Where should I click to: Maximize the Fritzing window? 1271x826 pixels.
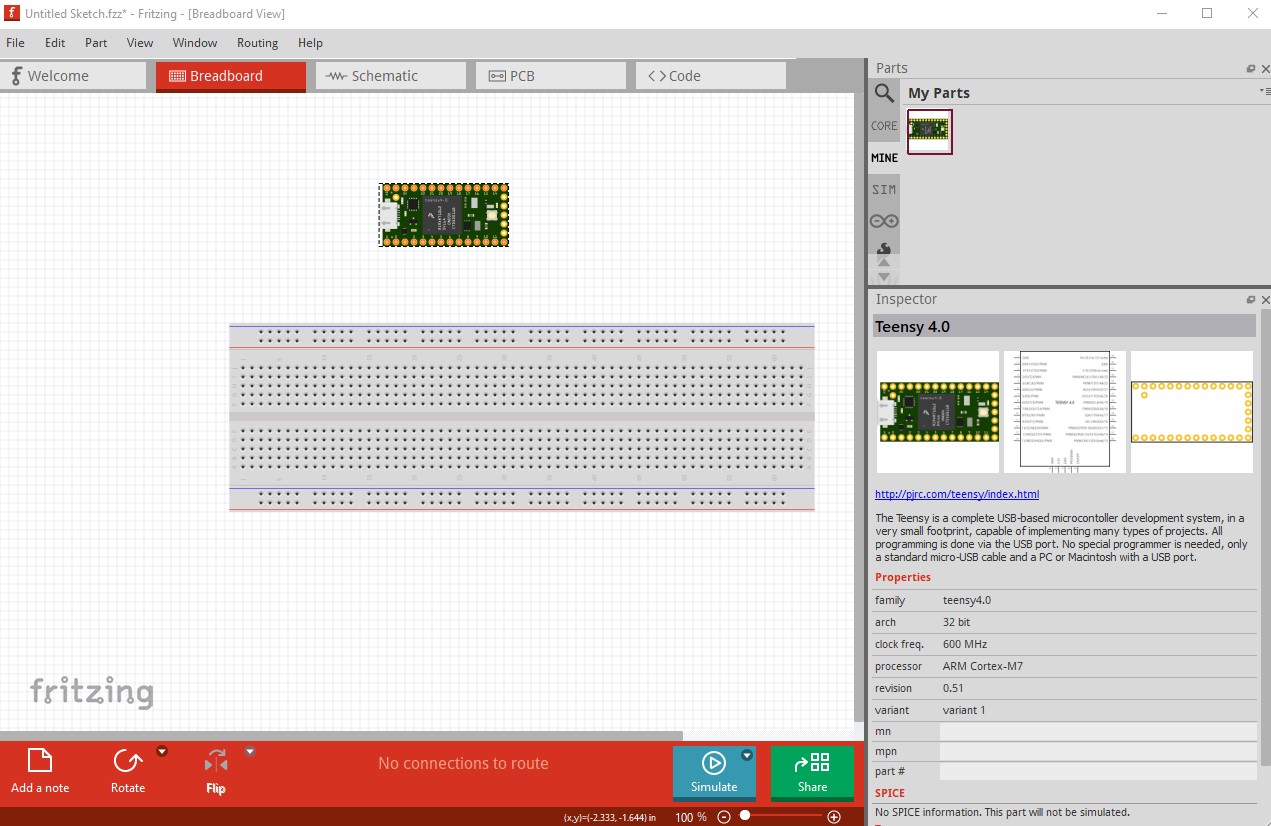[x=1207, y=13]
